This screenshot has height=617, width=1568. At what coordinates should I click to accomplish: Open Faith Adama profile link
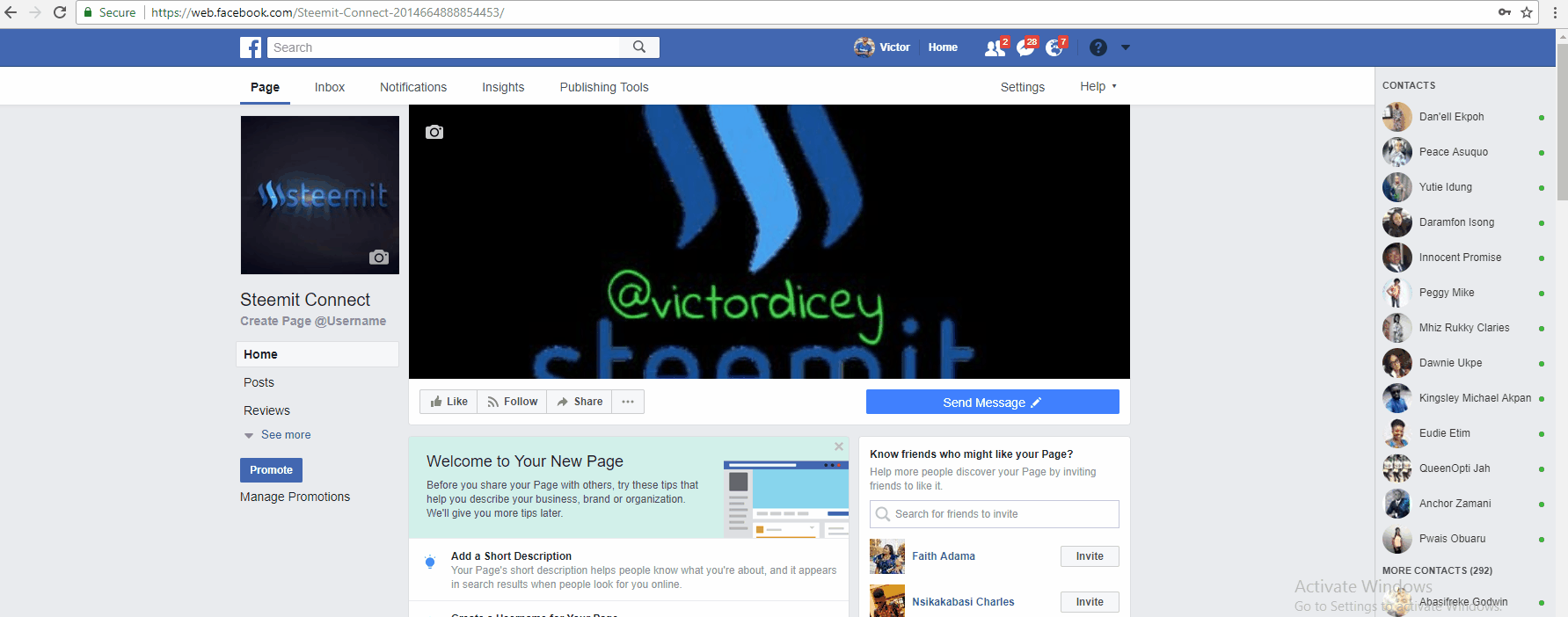tap(944, 556)
